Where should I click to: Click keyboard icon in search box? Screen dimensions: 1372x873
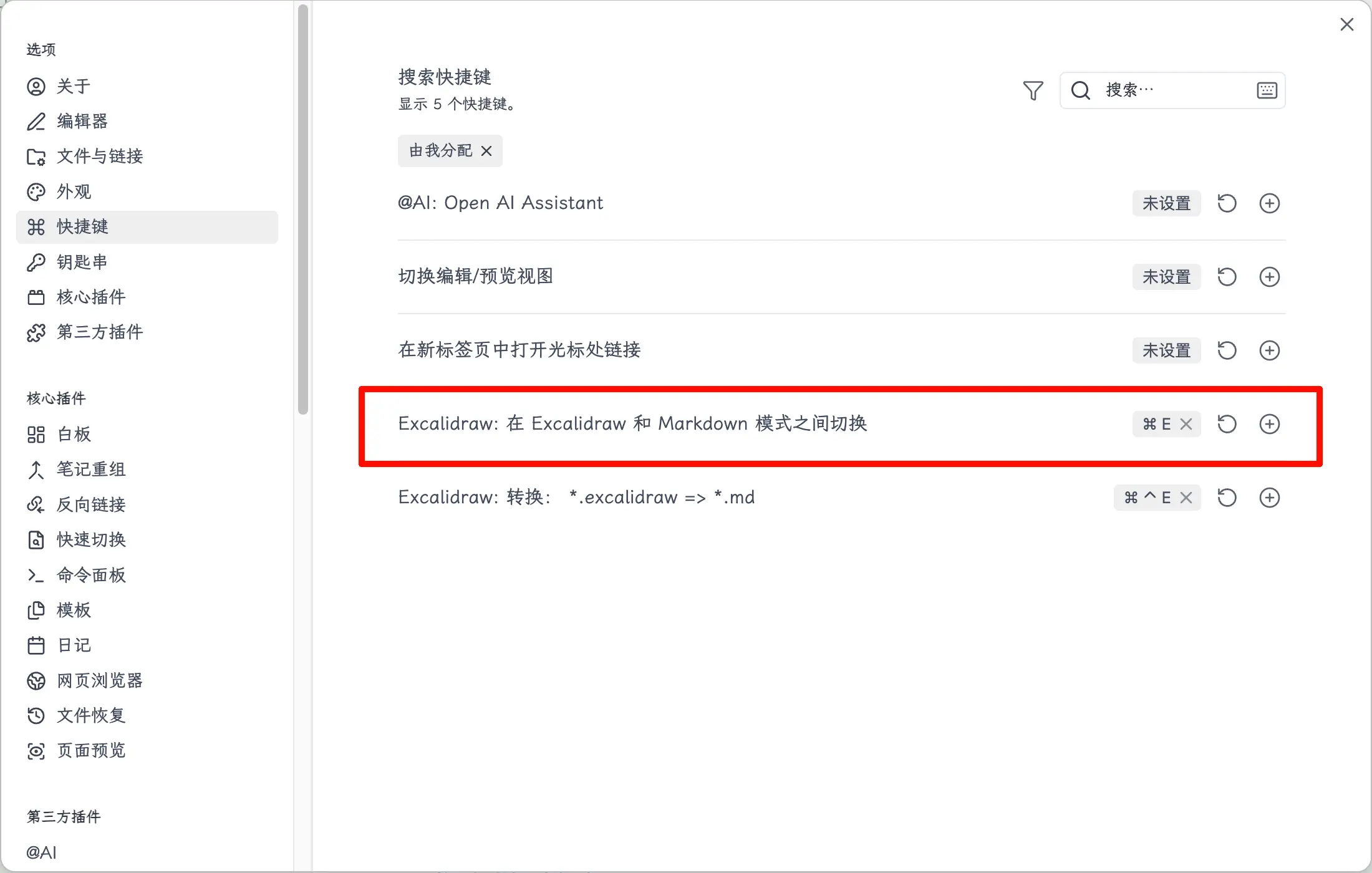1267,91
